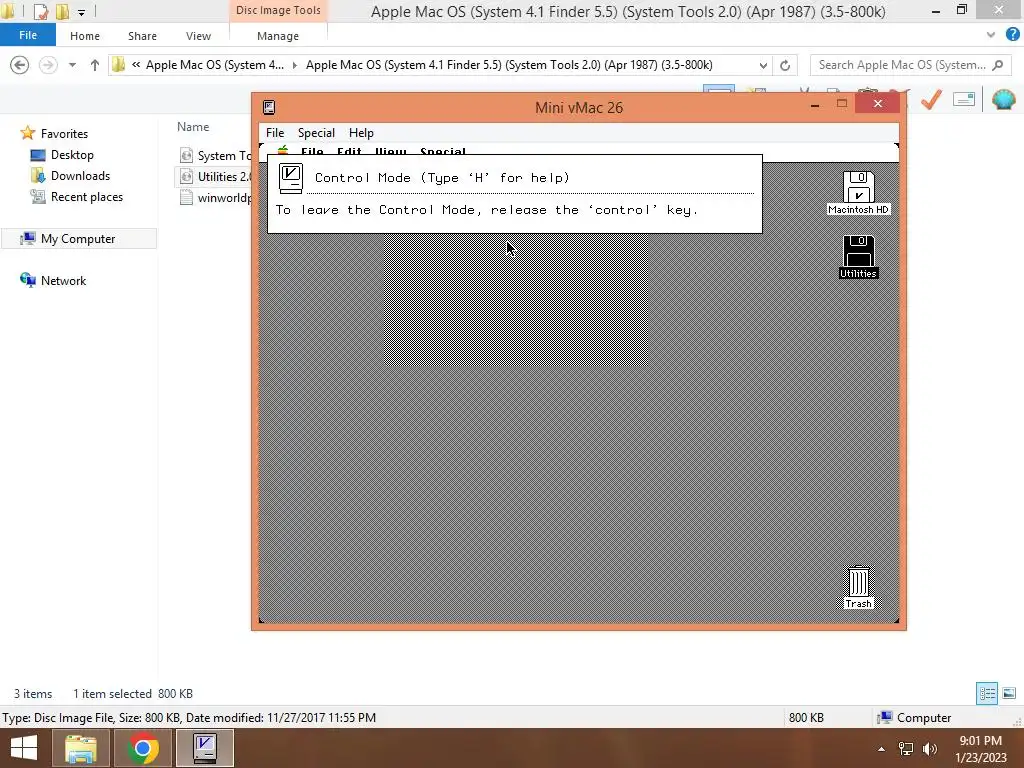Select the Utilities 2.0 disk image file
This screenshot has height=768, width=1024.
click(215, 176)
